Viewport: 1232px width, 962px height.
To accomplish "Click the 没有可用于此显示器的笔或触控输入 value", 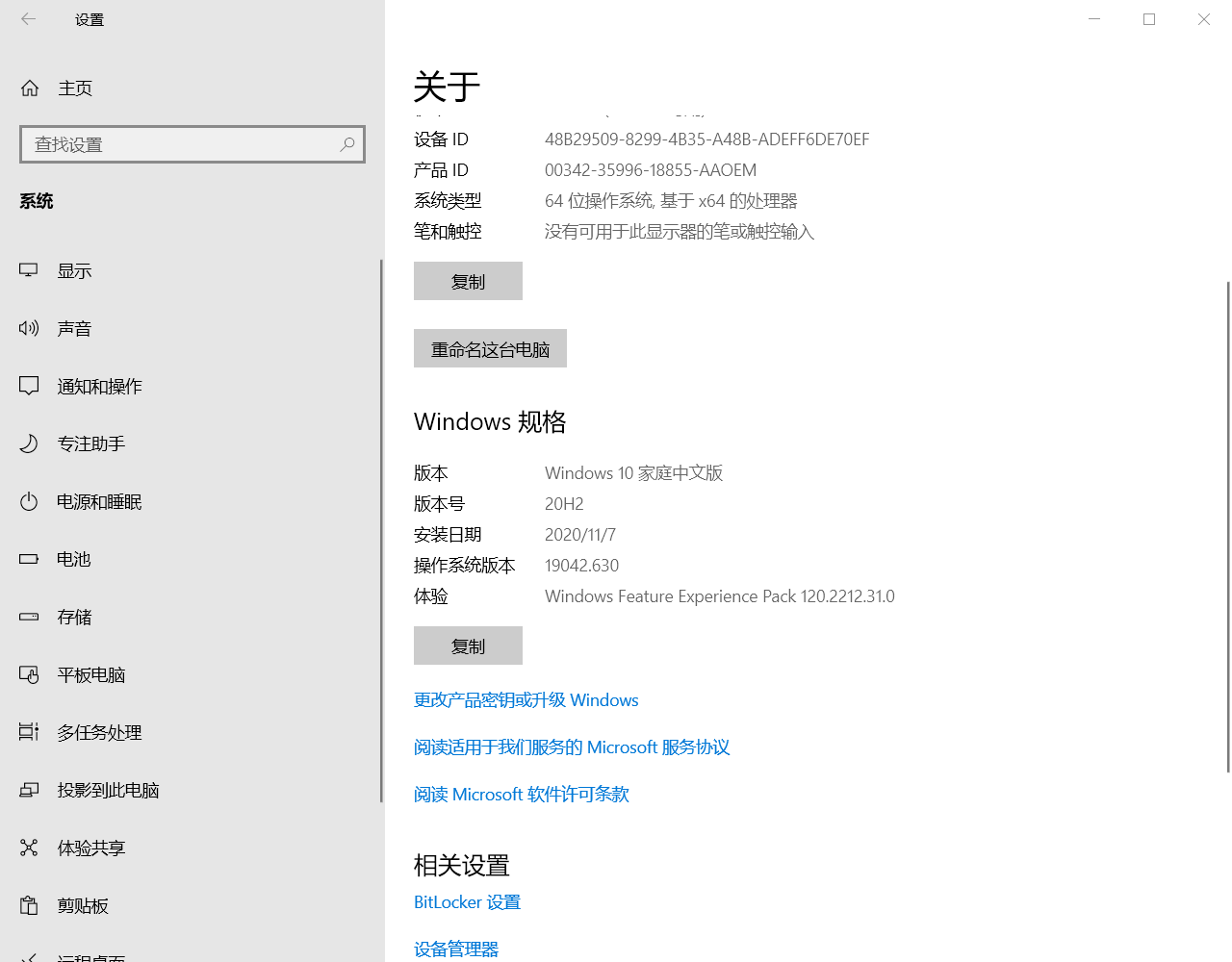I will (x=680, y=232).
